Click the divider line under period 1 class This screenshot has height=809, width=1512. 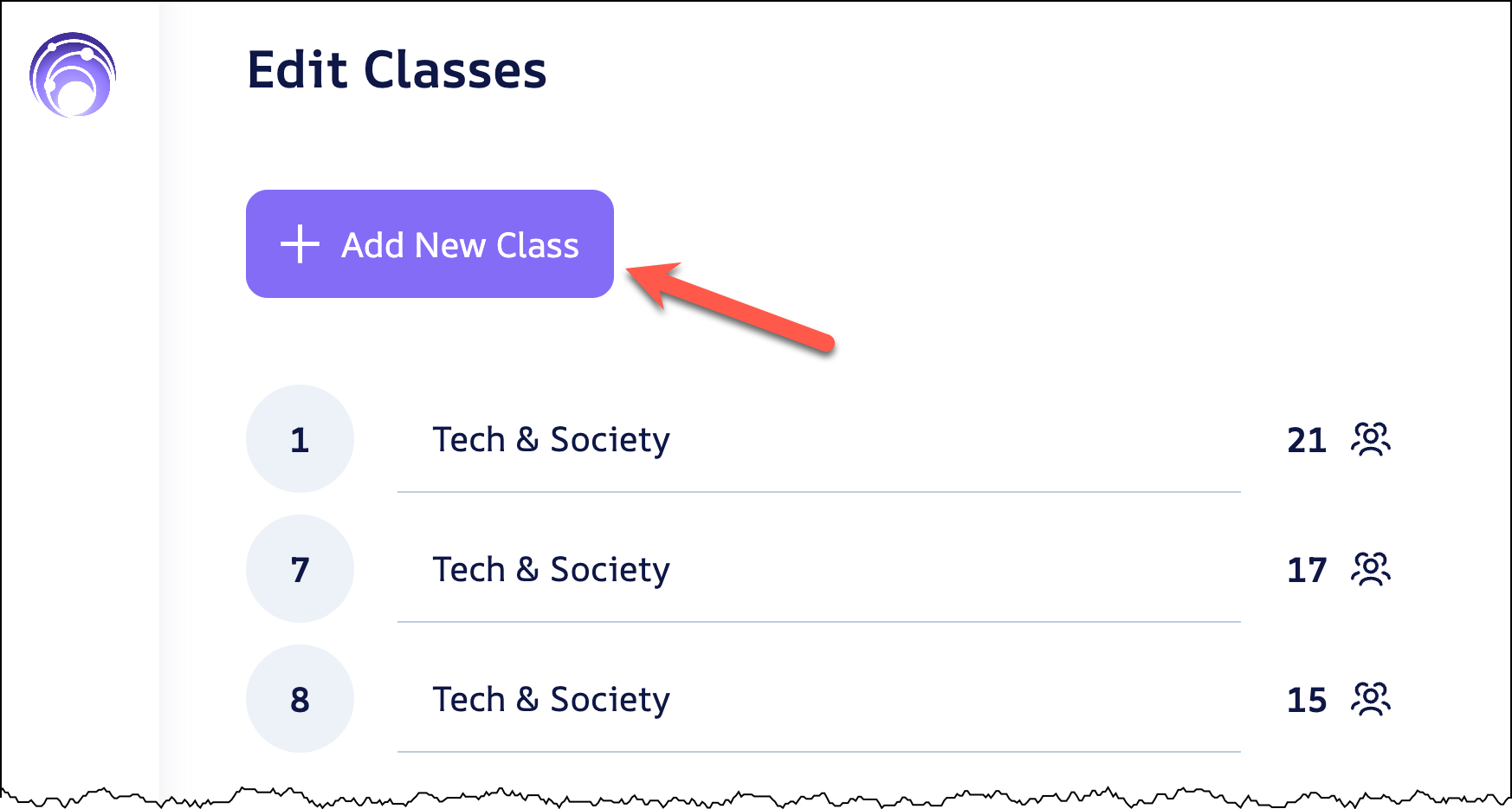click(x=818, y=492)
